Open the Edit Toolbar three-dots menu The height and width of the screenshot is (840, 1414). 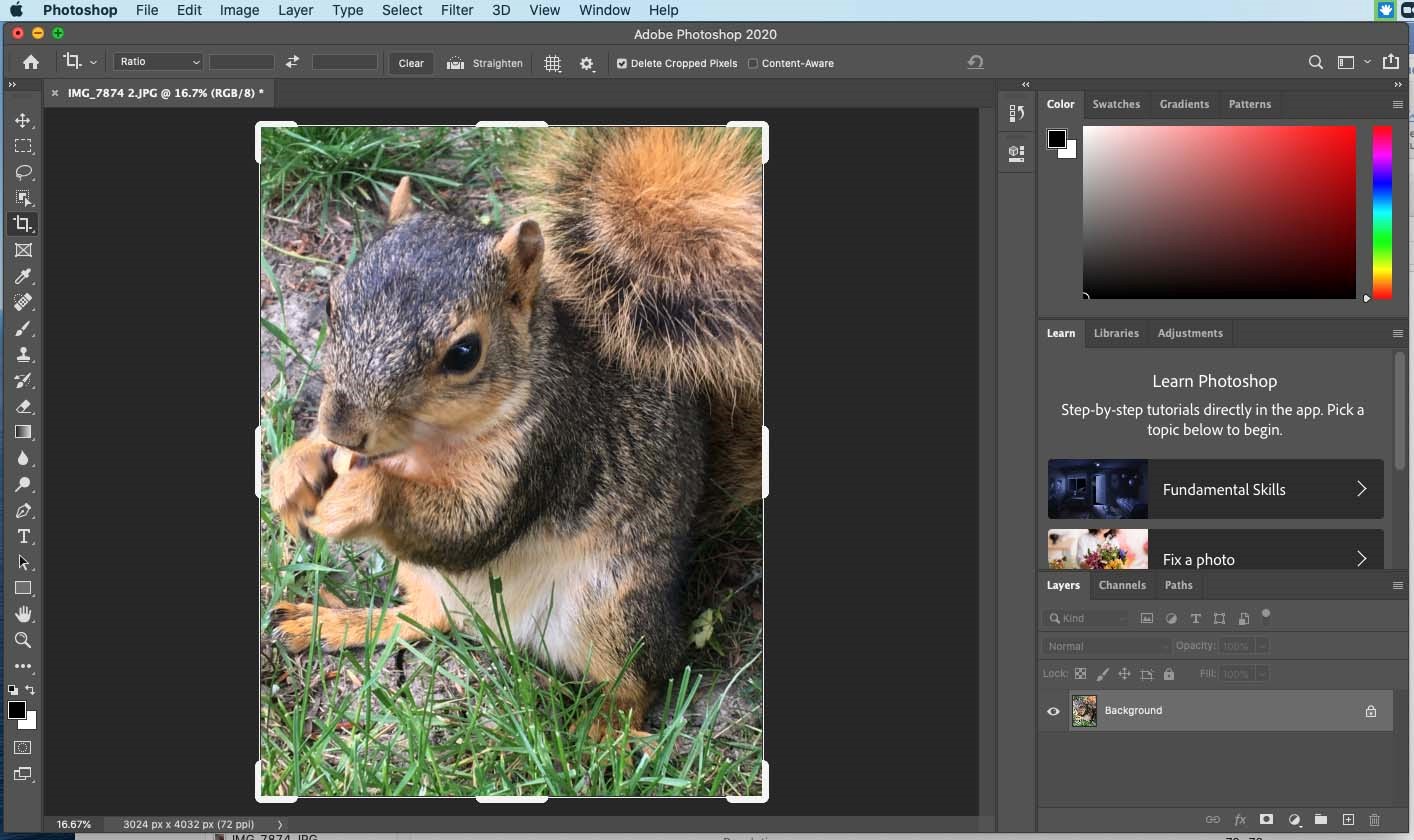[x=23, y=666]
